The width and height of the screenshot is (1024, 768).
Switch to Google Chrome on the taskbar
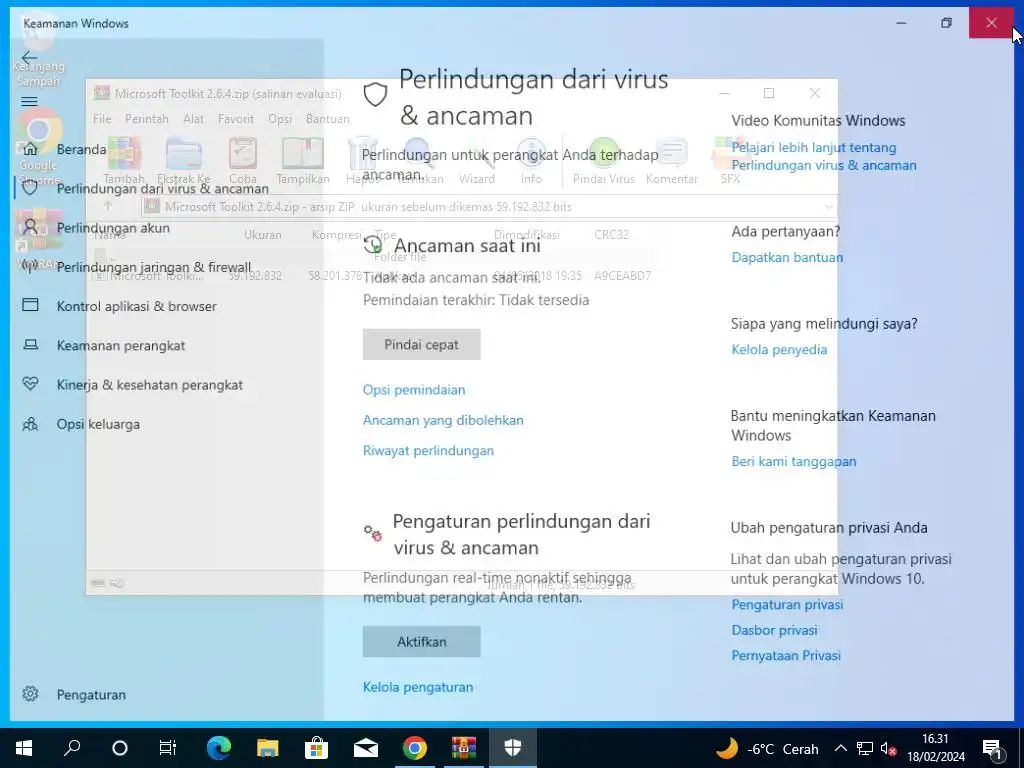pyautogui.click(x=415, y=748)
